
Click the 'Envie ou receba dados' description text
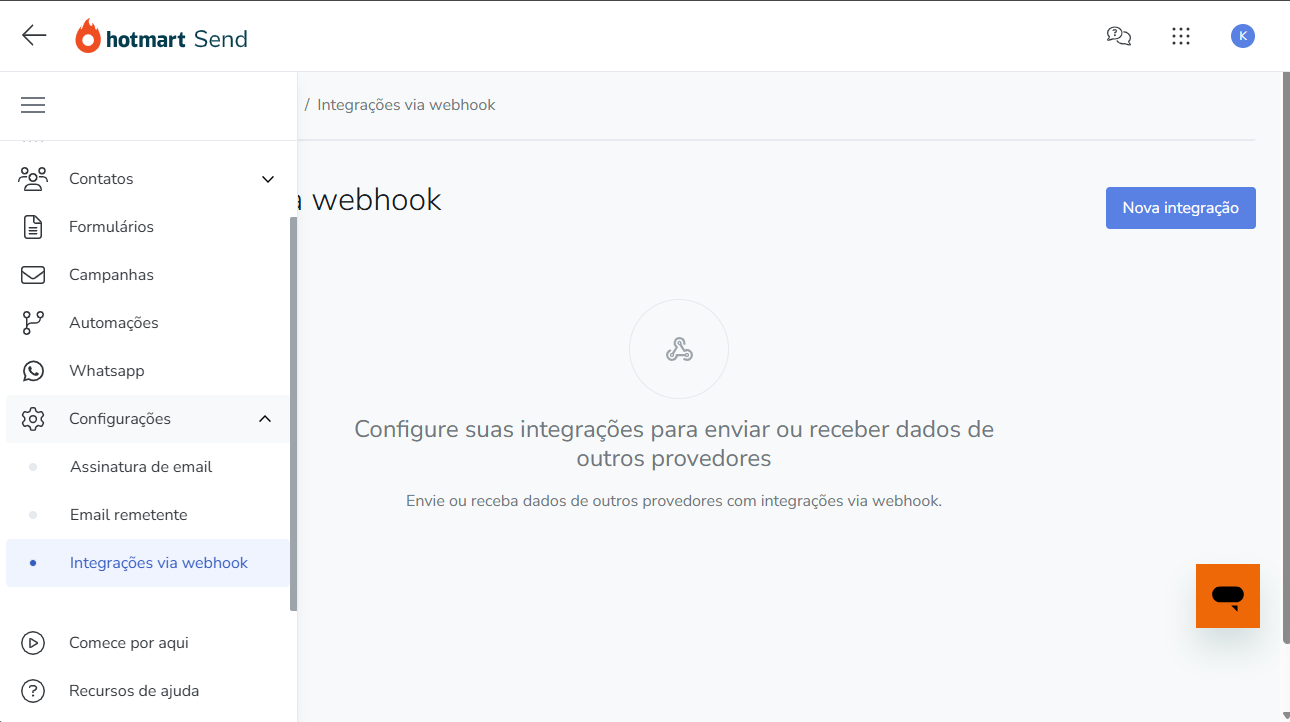pyautogui.click(x=674, y=501)
